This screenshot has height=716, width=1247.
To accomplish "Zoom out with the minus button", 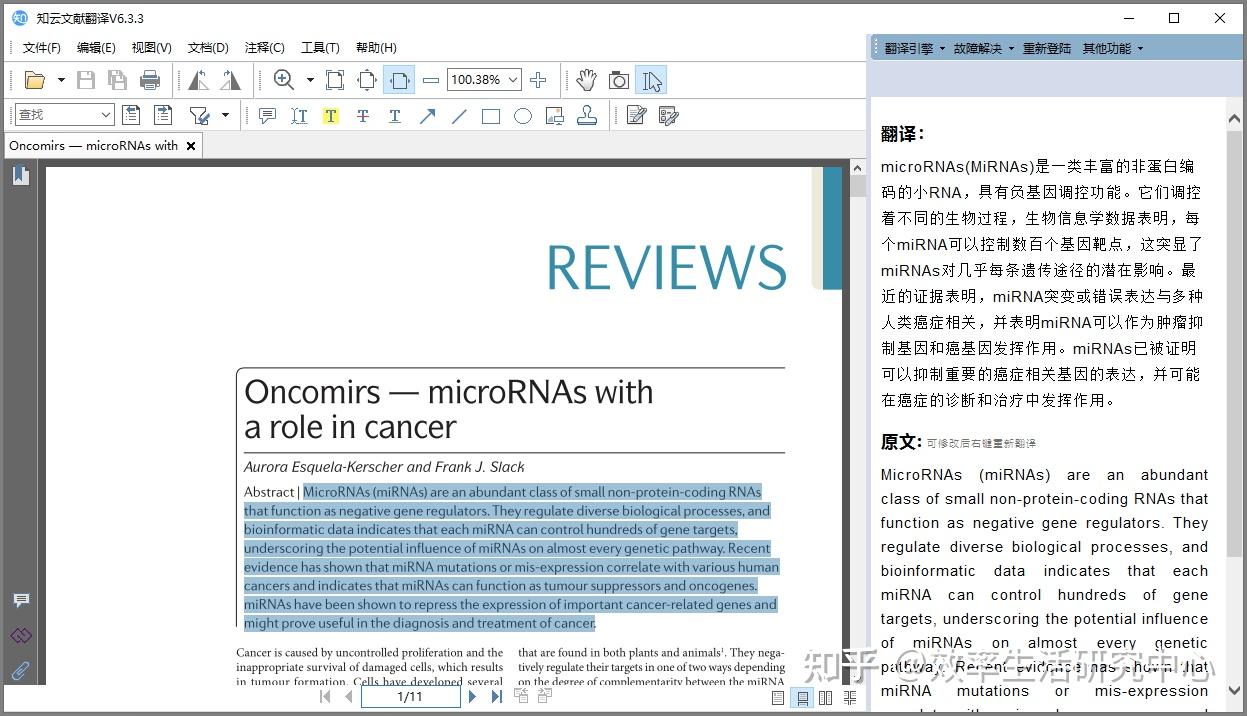I will click(431, 80).
